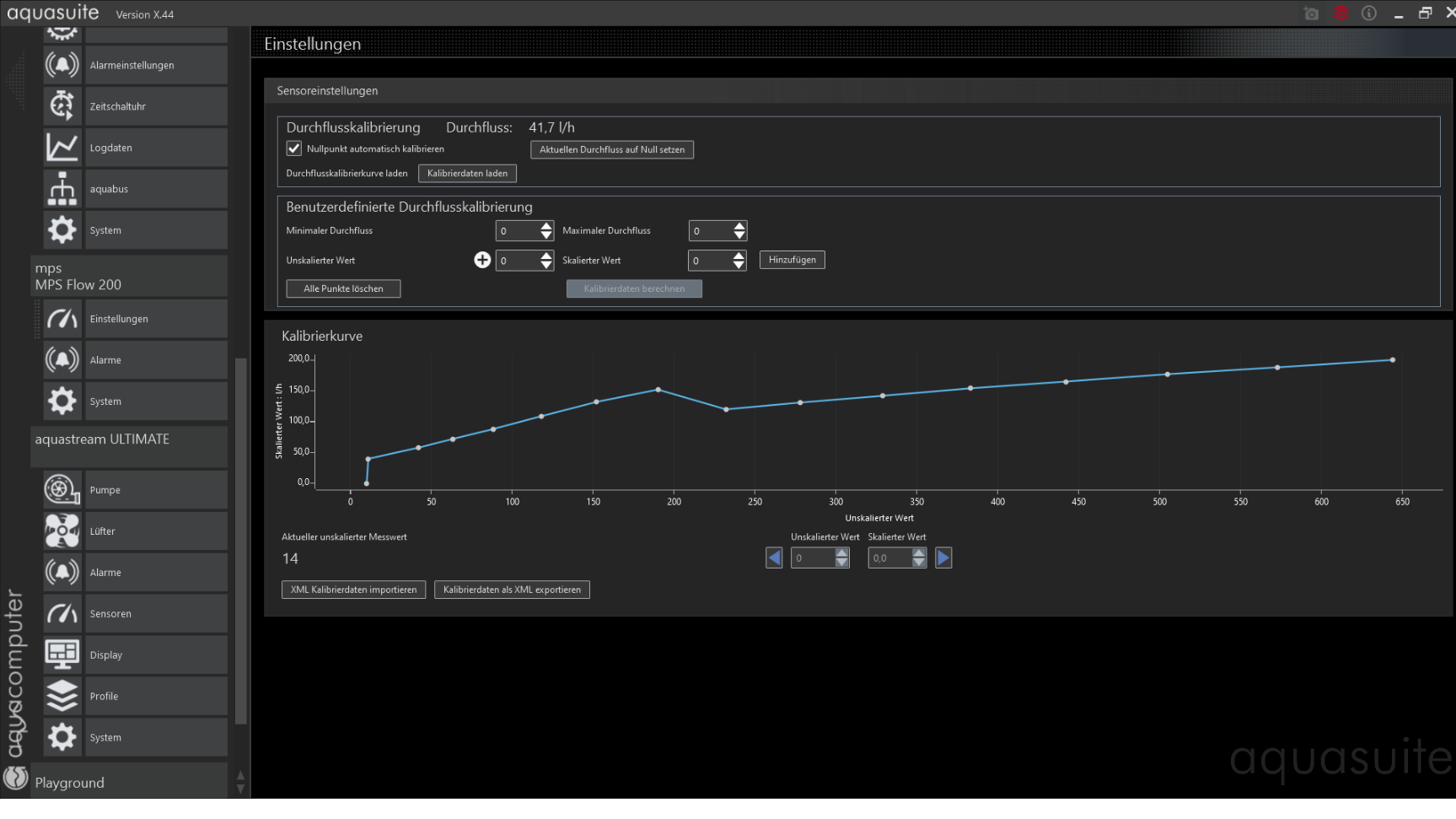Viewport: 1456px width, 819px height.
Task: Open MPS Flow 200 Einstellungen page
Action: coord(119,319)
